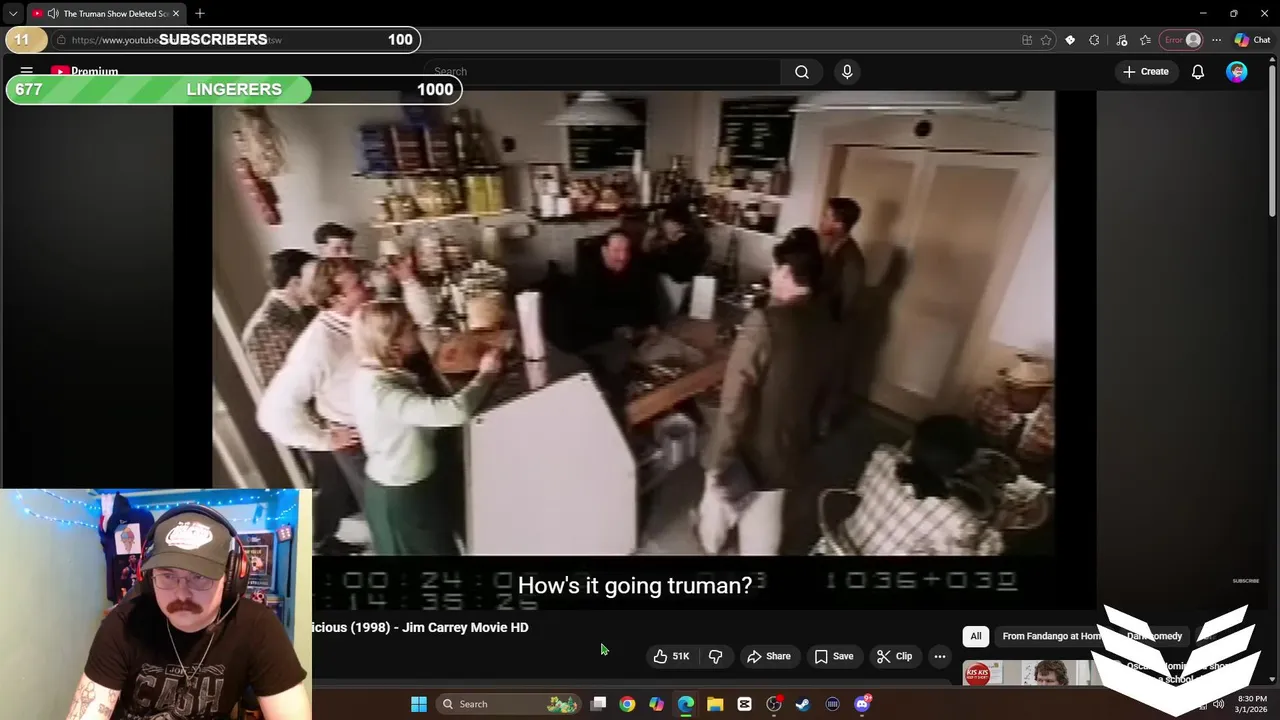Open the YouTube notifications bell
The width and height of the screenshot is (1280, 720).
(x=1198, y=72)
